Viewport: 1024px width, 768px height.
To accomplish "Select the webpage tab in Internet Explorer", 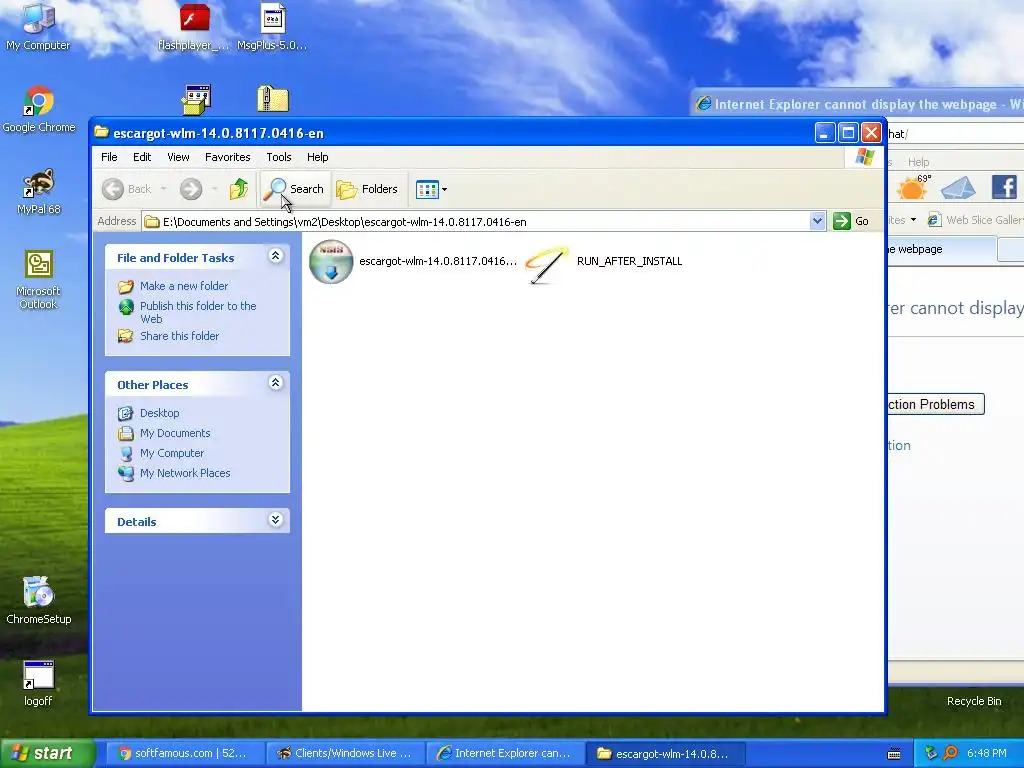I will (x=941, y=249).
